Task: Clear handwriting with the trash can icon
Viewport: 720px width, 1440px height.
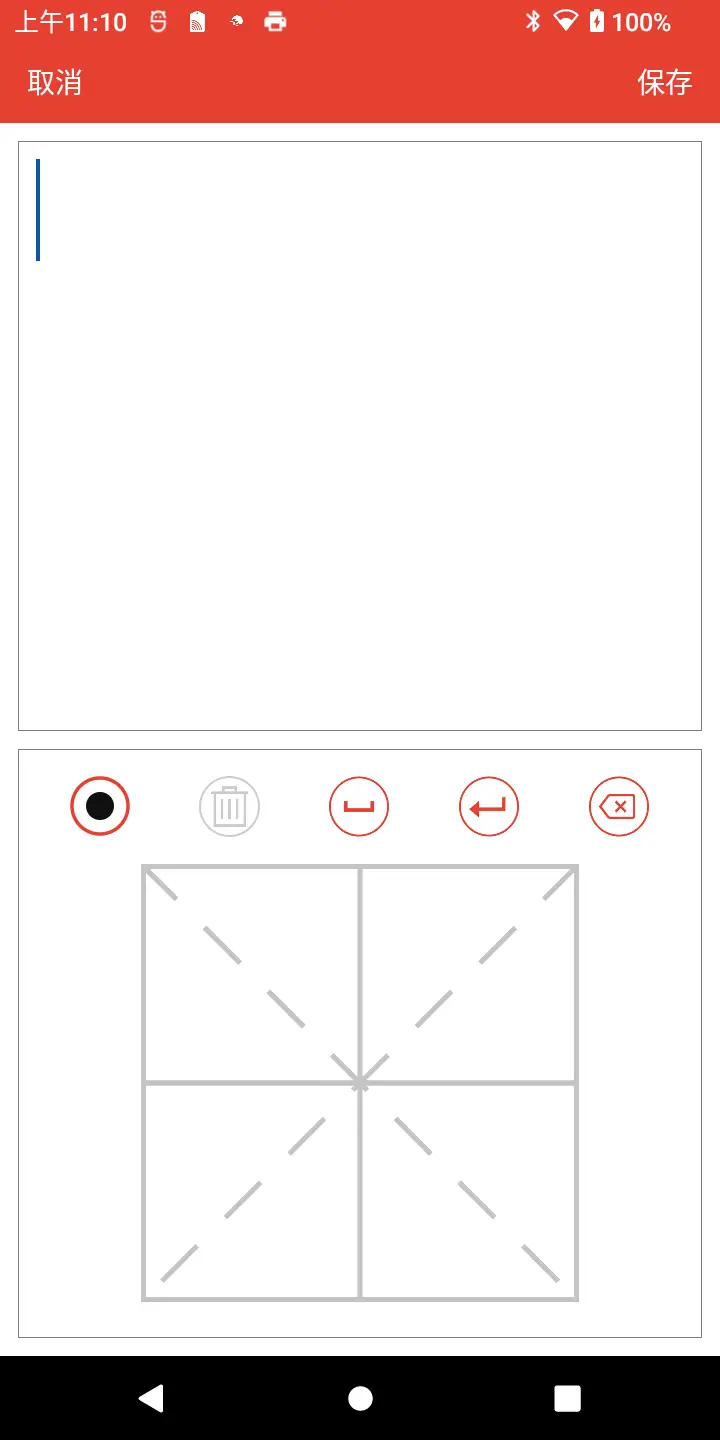Action: (x=230, y=805)
